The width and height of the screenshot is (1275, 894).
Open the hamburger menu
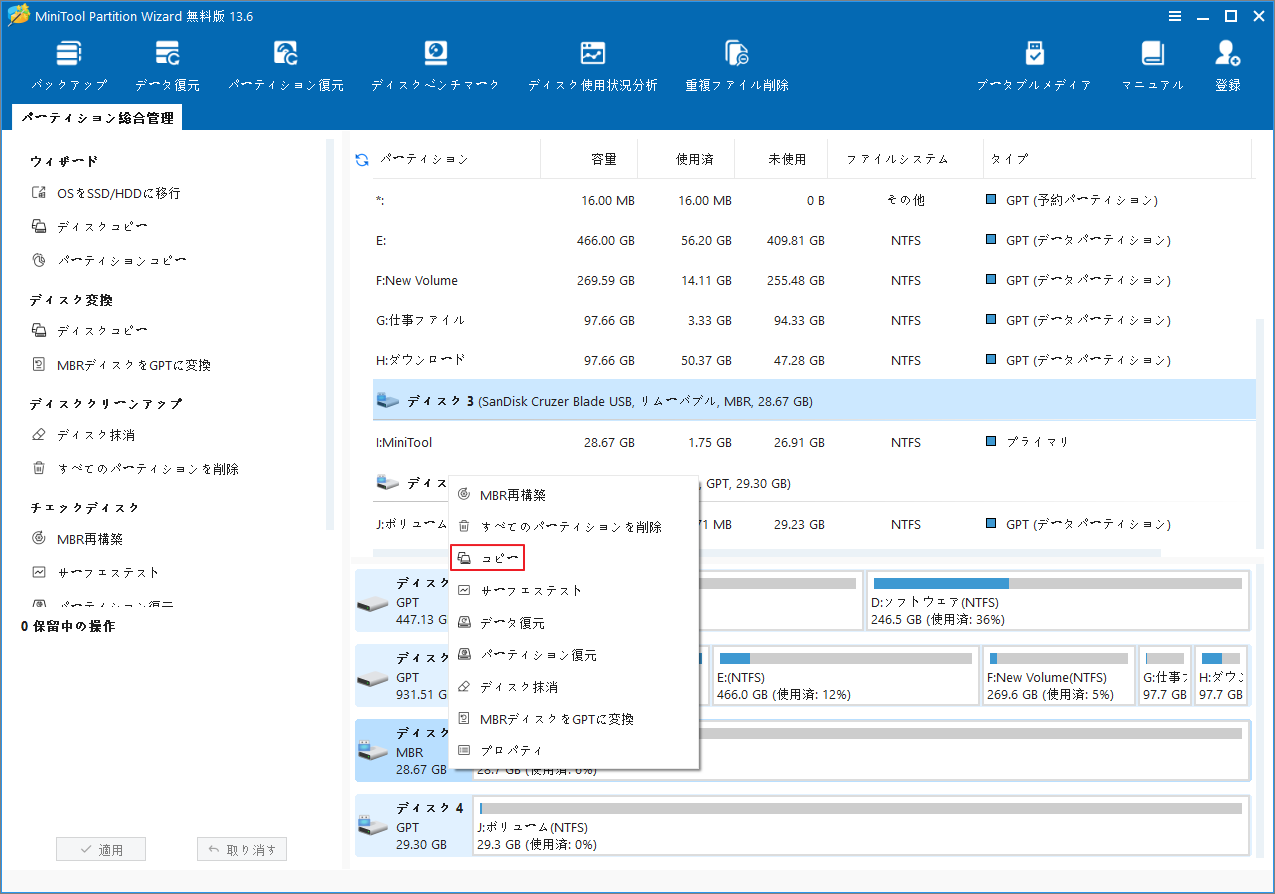click(x=1173, y=15)
